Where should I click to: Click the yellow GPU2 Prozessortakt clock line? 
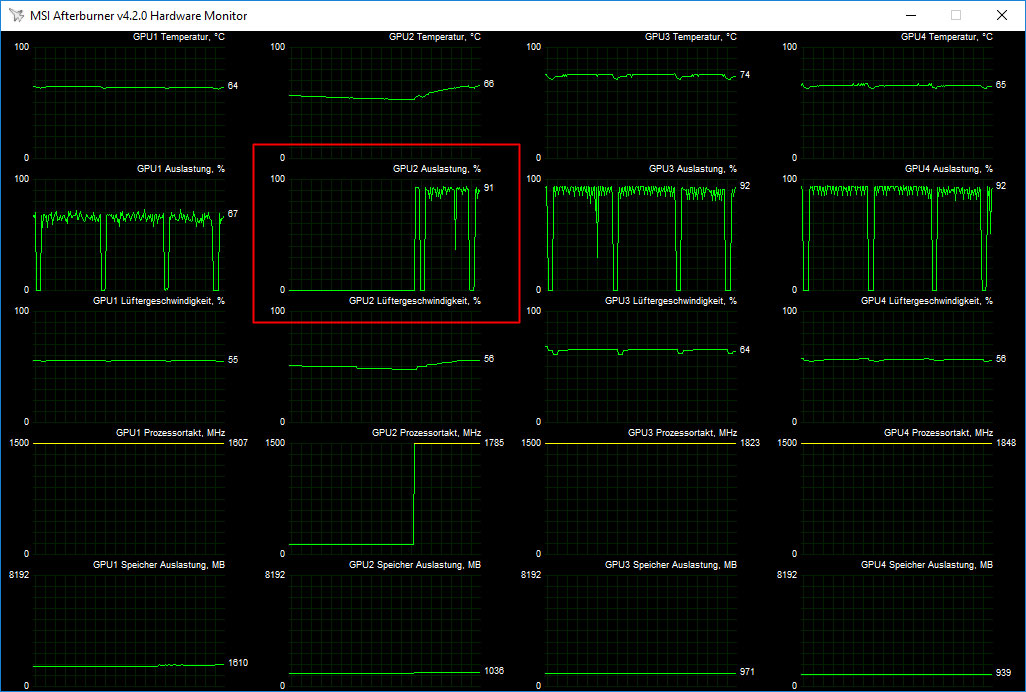point(447,443)
